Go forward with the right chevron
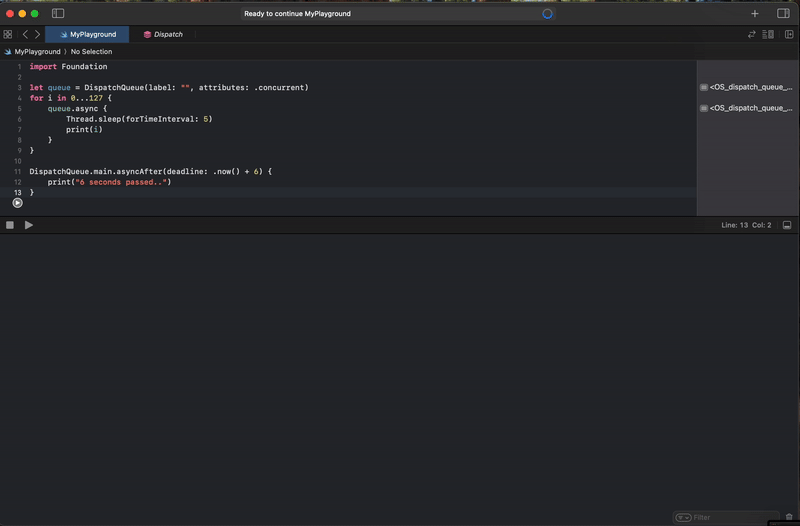Image resolution: width=800 pixels, height=526 pixels. (x=37, y=34)
